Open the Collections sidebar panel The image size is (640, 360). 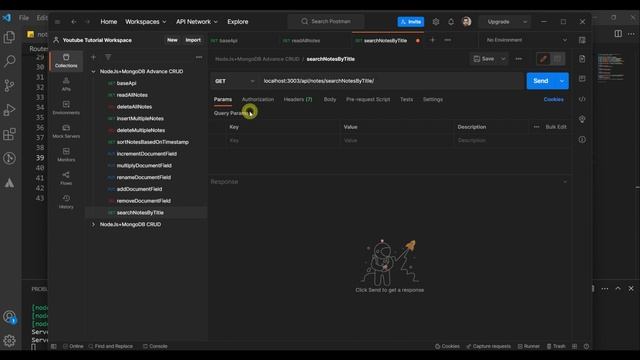click(66, 60)
